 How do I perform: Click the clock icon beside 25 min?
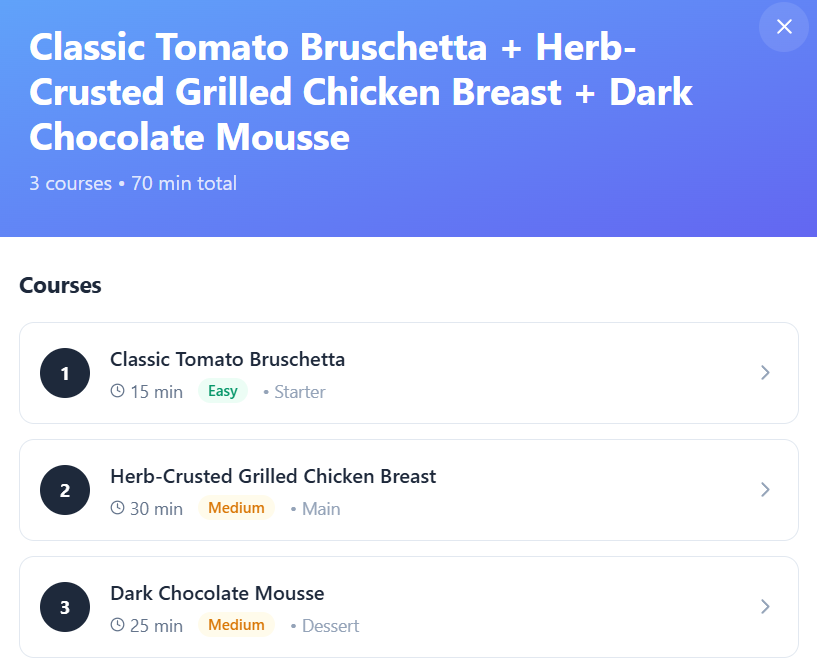[x=118, y=625]
